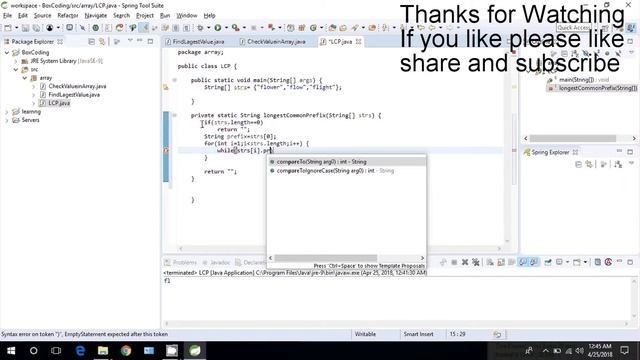Toggle Mark Occurrences in main toolbar
Image resolution: width=640 pixels, height=360 pixels.
(144, 28)
